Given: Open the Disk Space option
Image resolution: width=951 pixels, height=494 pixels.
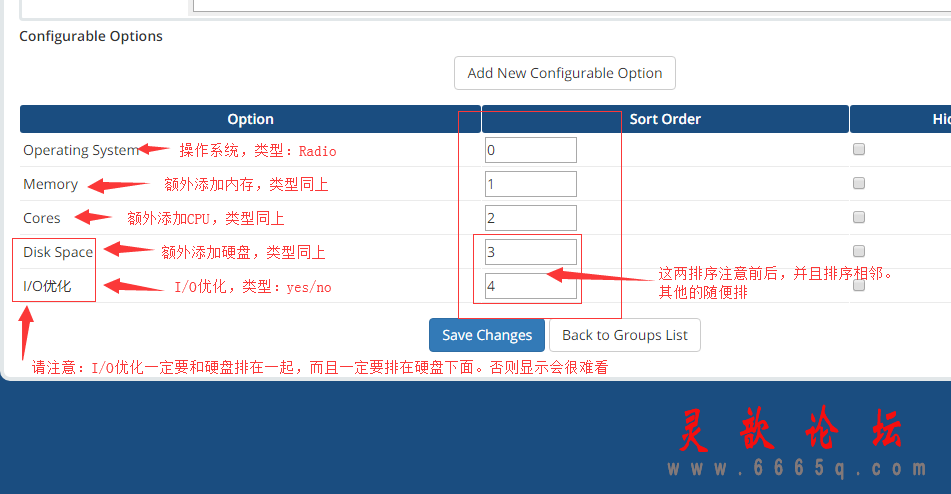Looking at the screenshot, I should (x=58, y=252).
